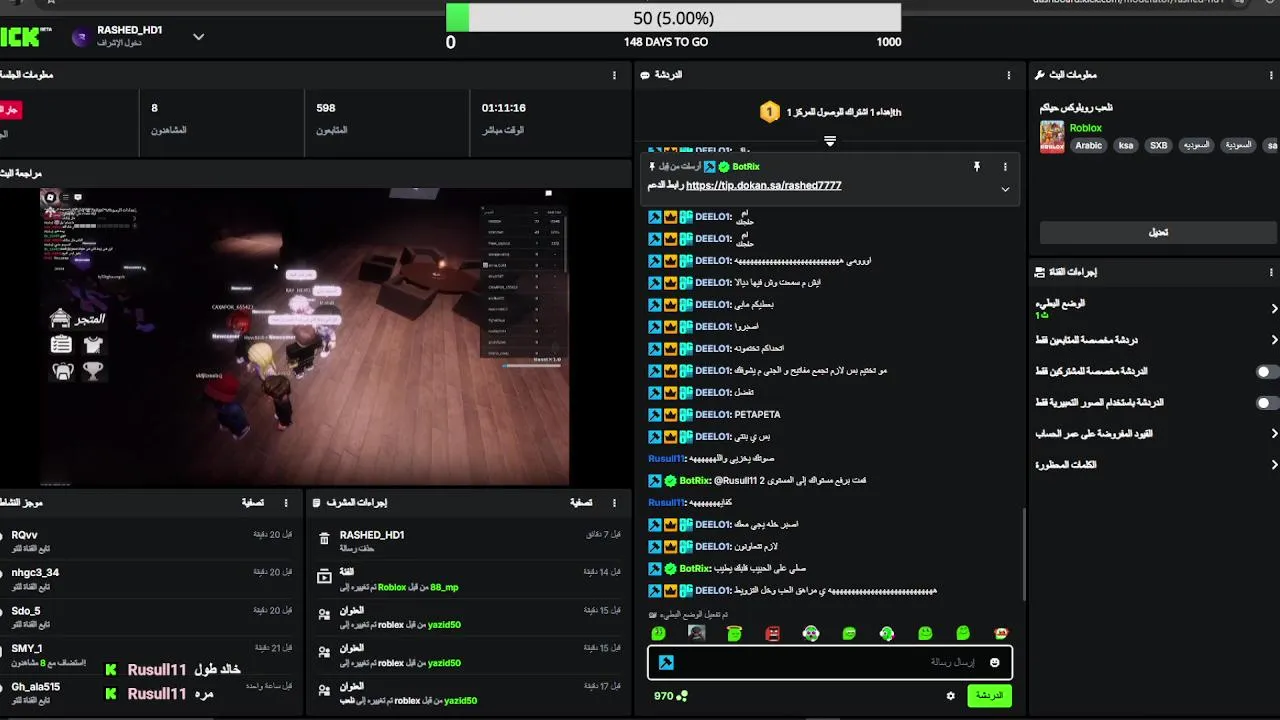Open slow mode settings chevron
This screenshot has height=720, width=1280.
1274,309
